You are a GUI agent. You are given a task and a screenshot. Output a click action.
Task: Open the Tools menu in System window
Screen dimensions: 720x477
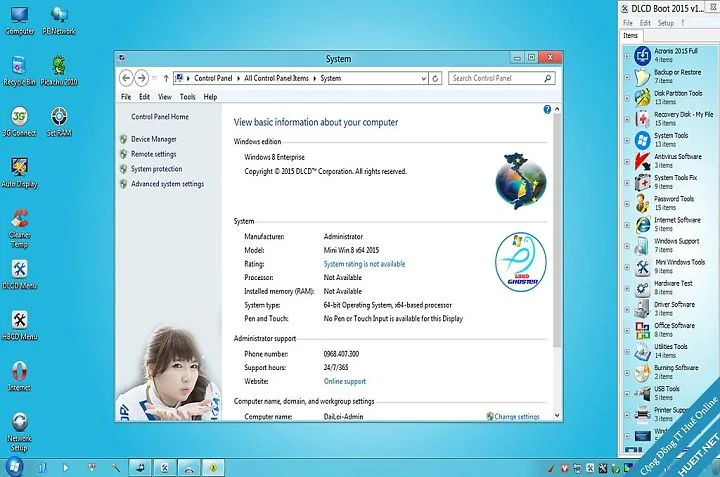(187, 97)
